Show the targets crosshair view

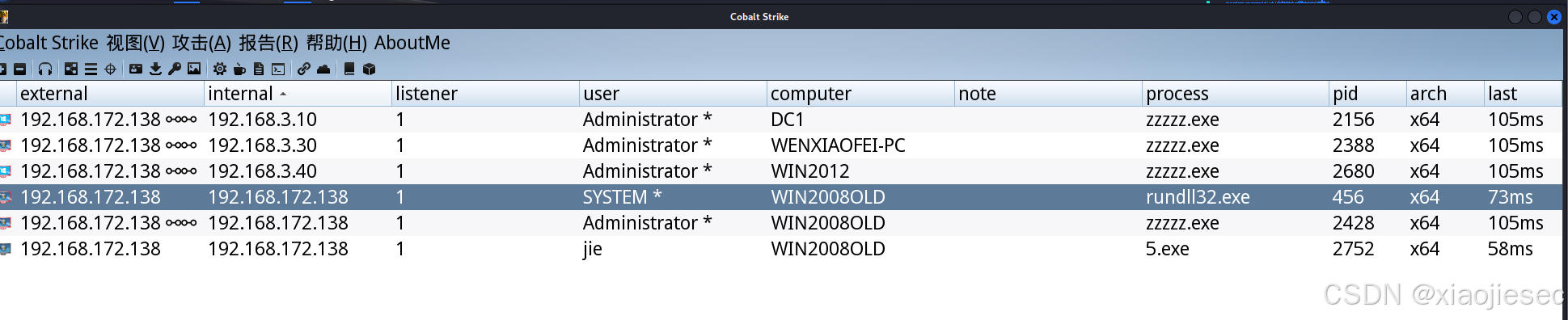pyautogui.click(x=110, y=69)
